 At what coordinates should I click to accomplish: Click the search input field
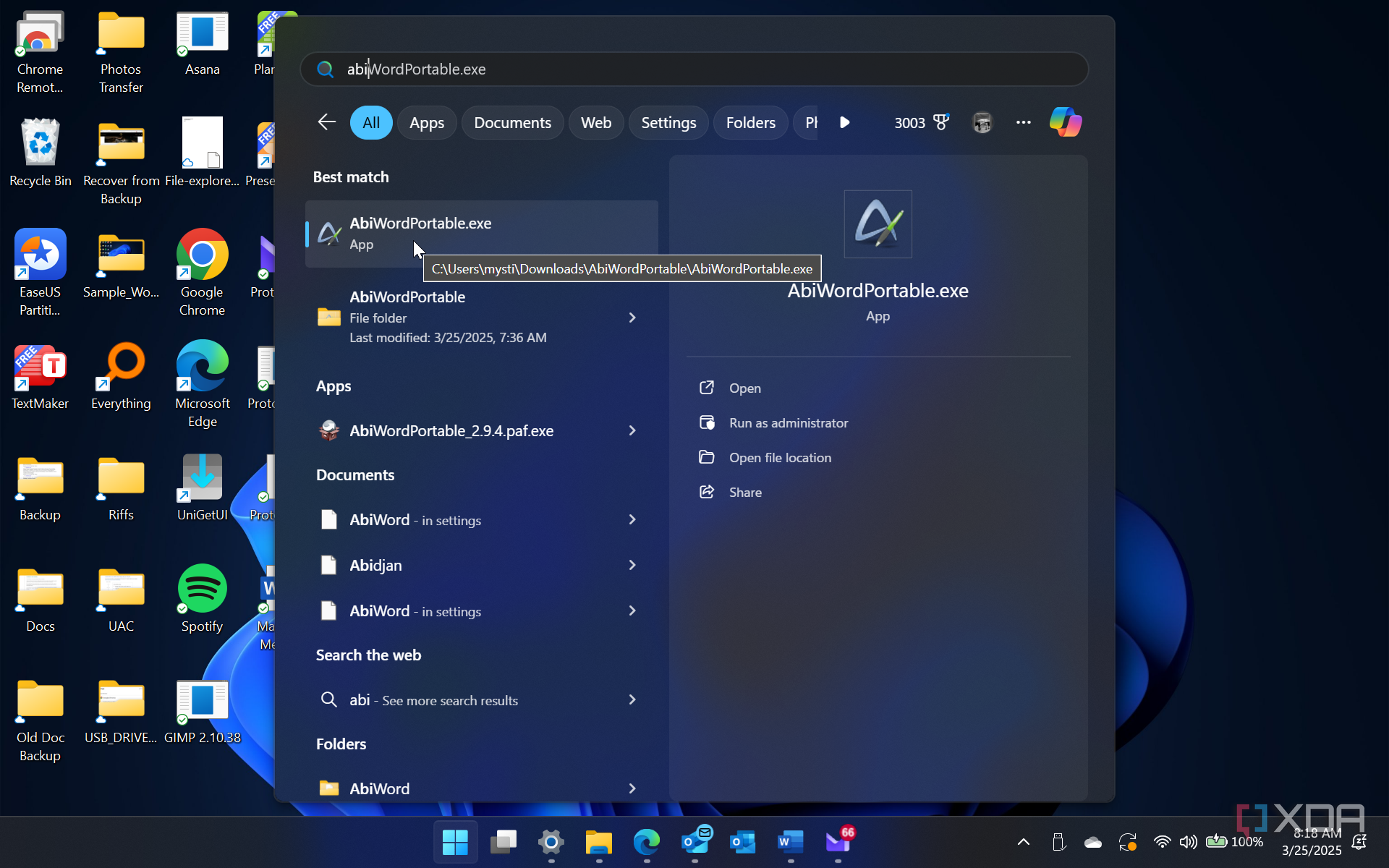[694, 69]
